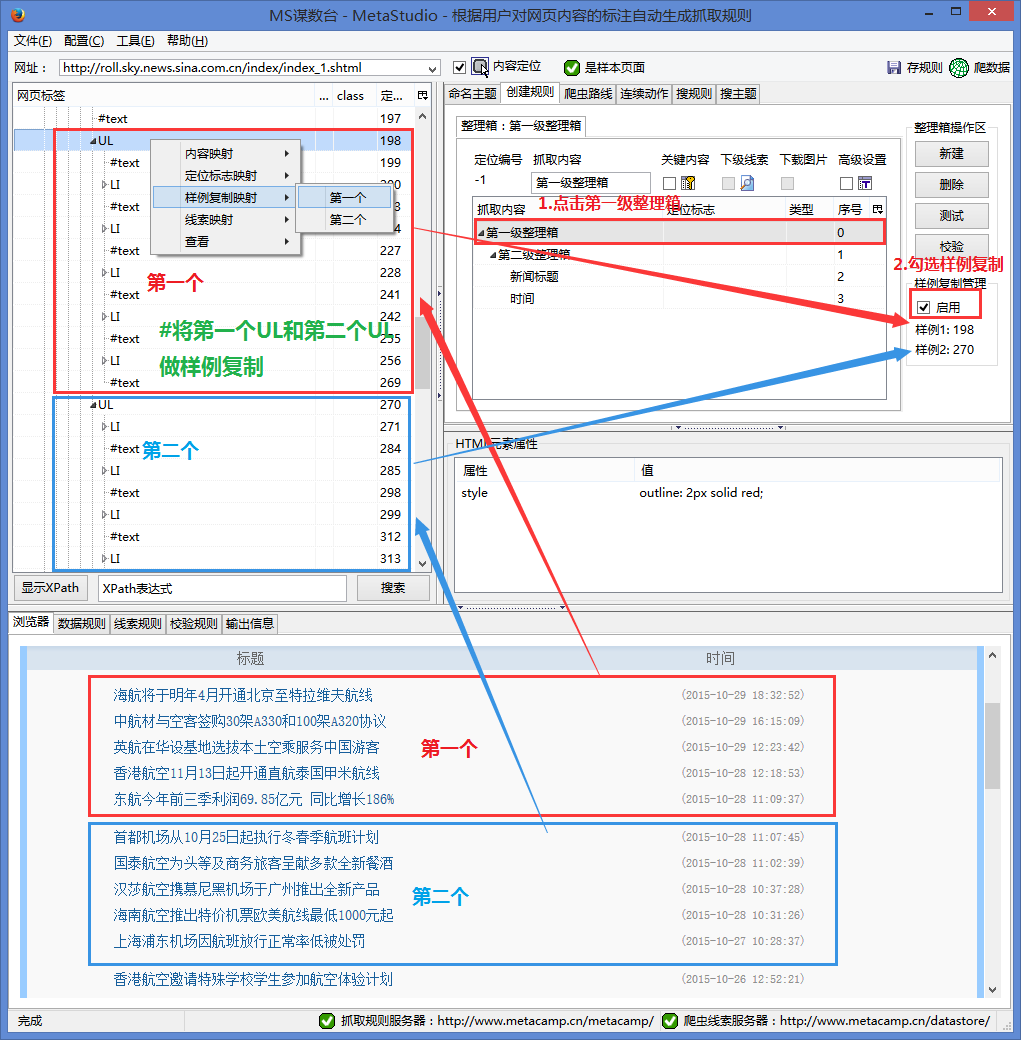Click the 关键内容 key icon

click(x=688, y=183)
